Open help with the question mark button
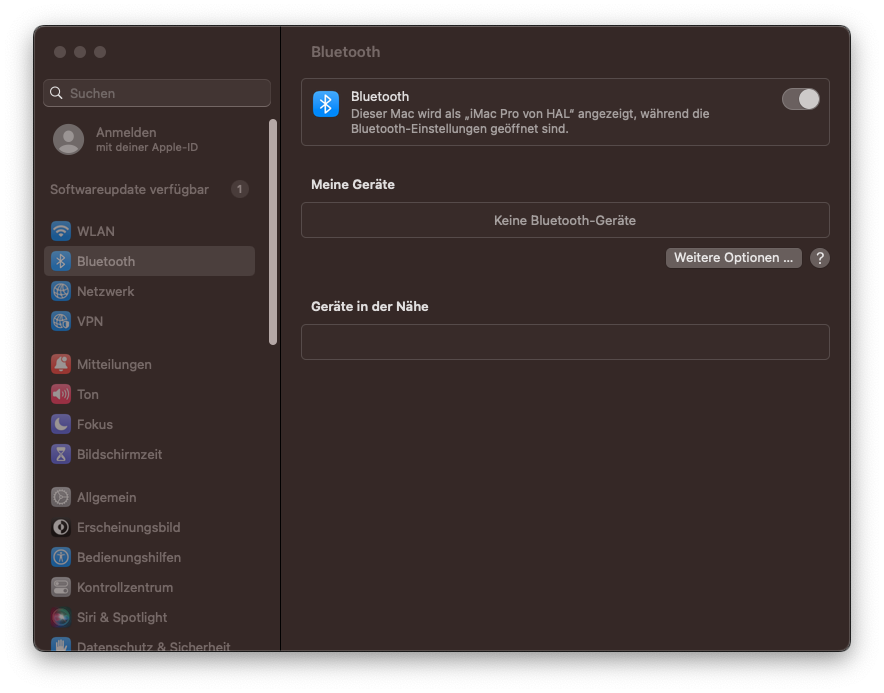 click(820, 258)
